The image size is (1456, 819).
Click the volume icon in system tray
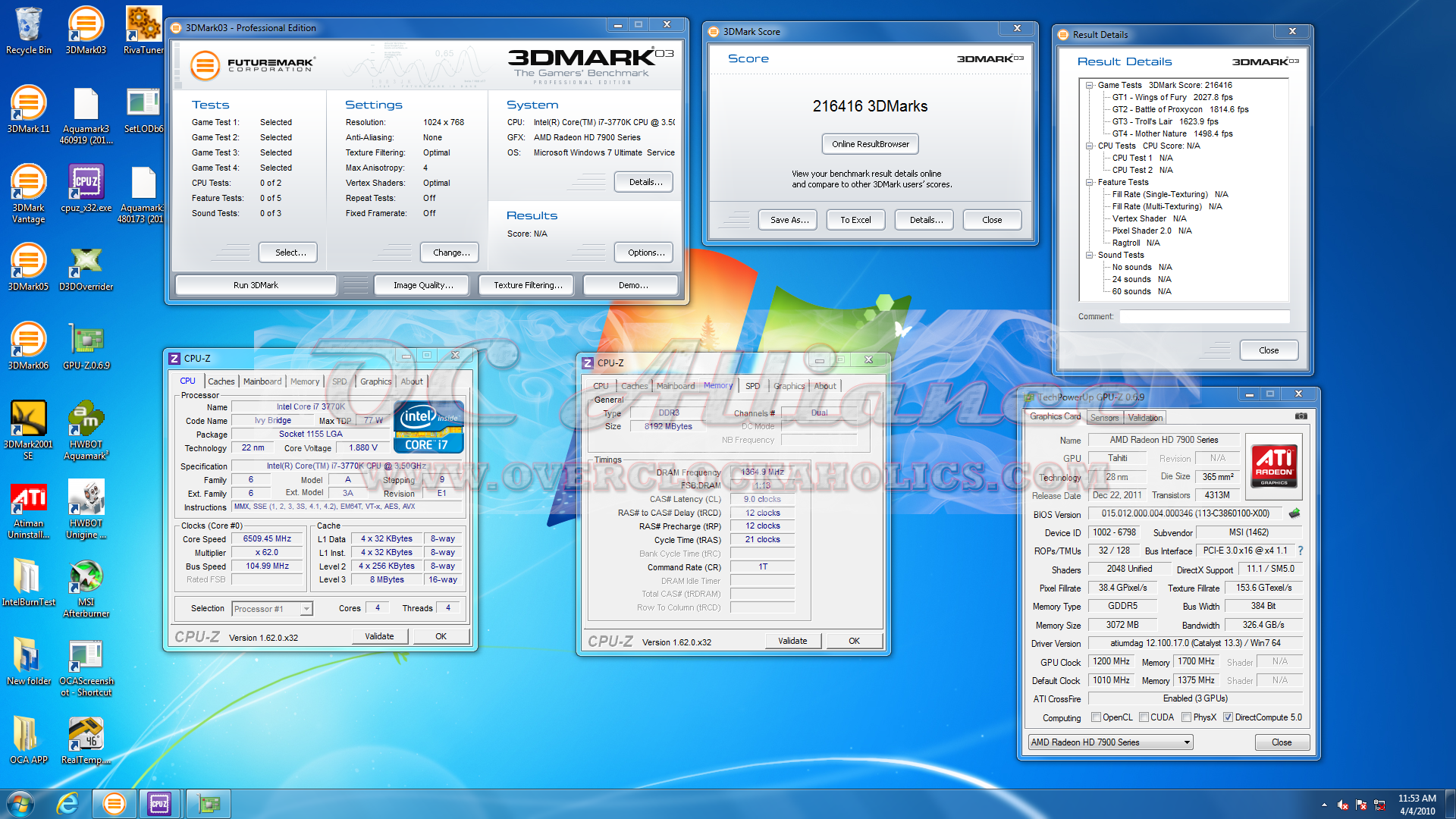(x=1342, y=805)
